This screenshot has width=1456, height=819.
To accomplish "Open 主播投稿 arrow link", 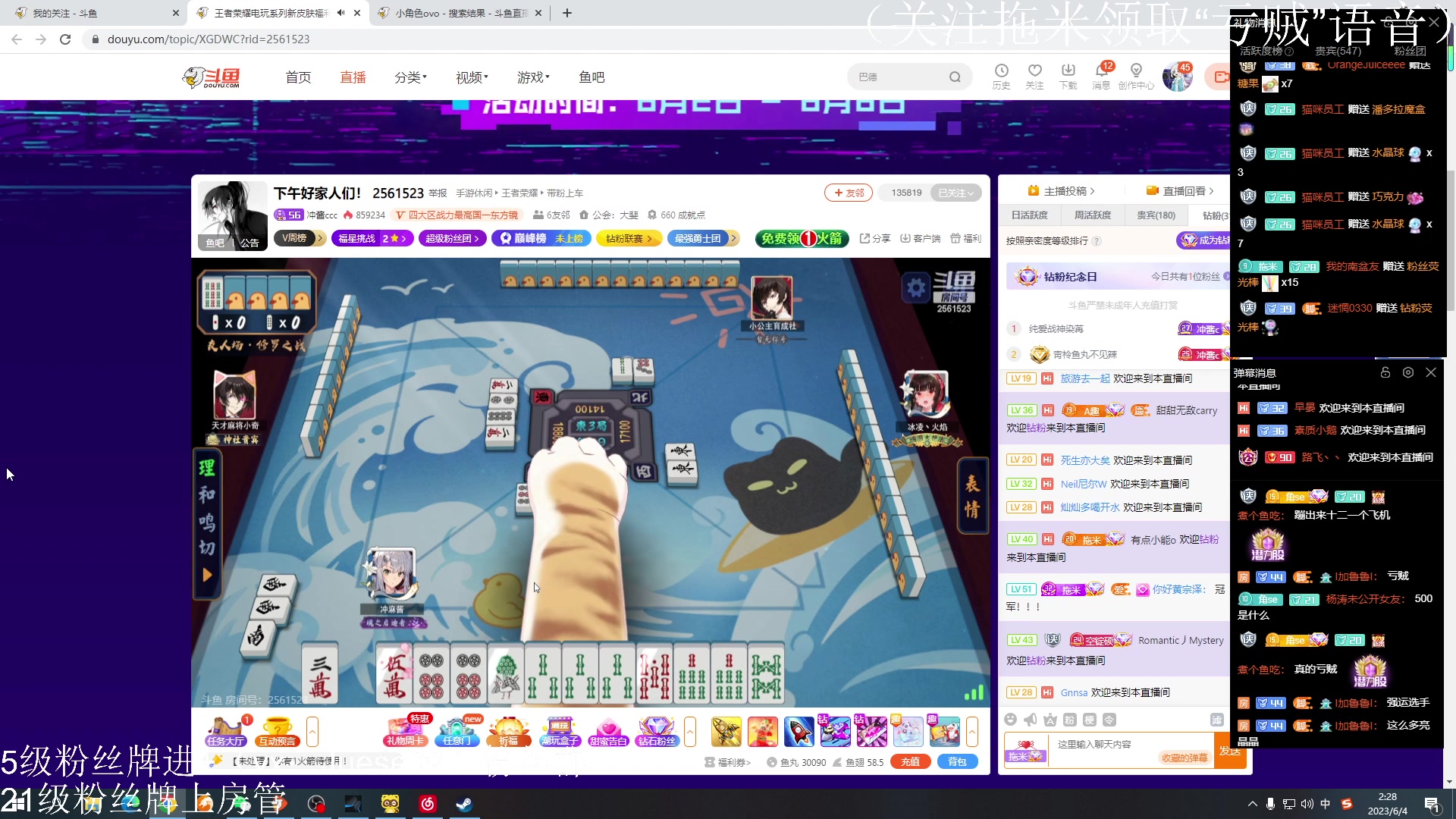I will pos(1061,191).
